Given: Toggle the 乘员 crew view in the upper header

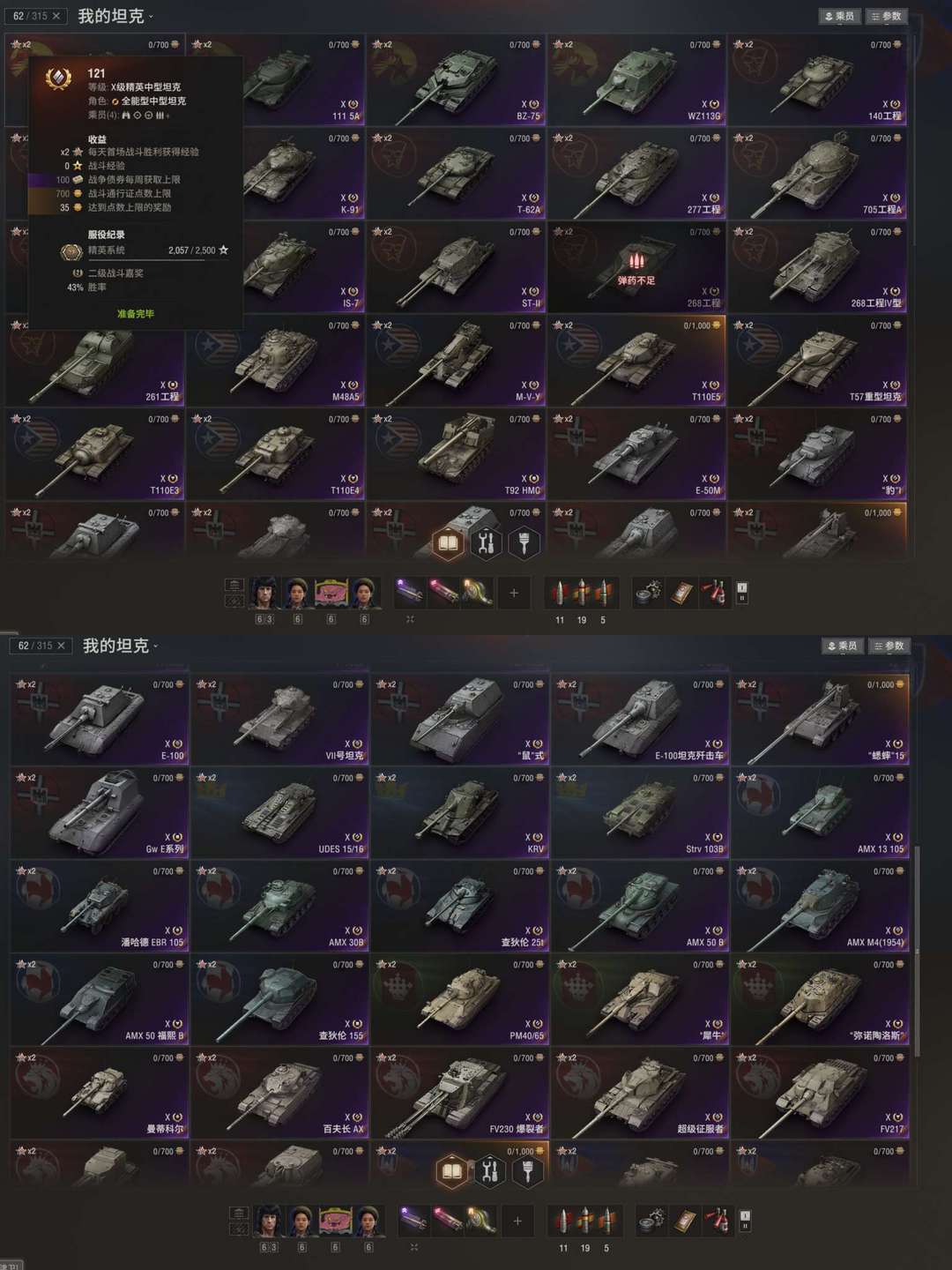Looking at the screenshot, I should pos(839,16).
